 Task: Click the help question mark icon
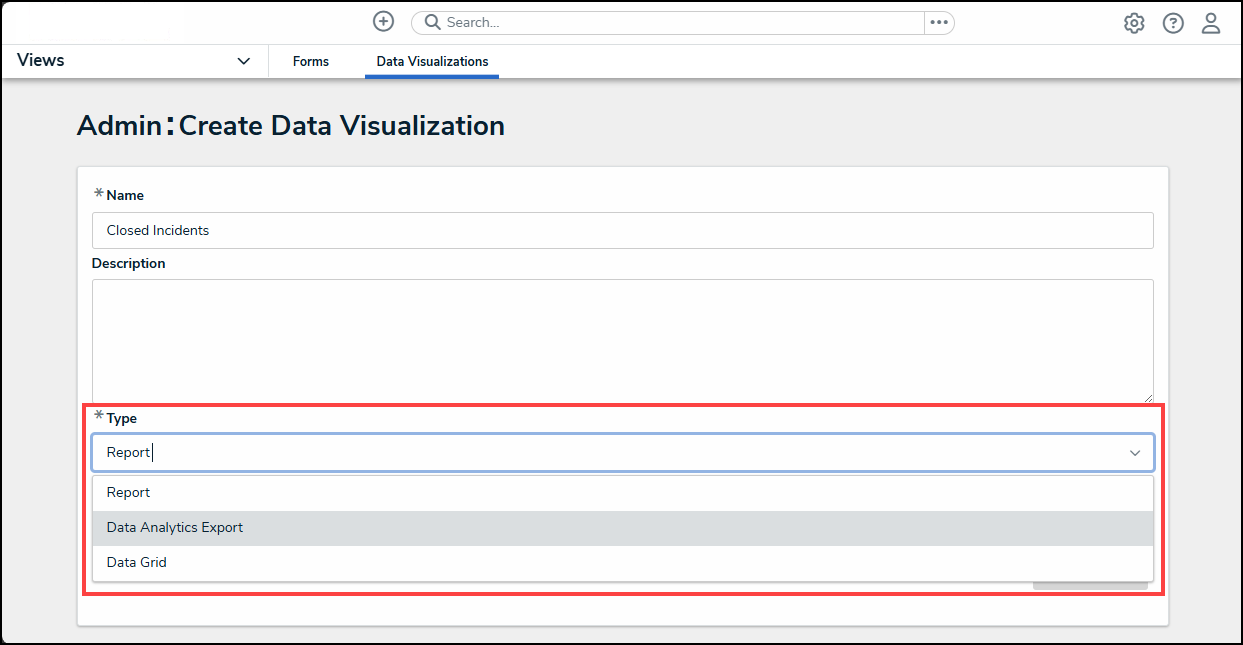[x=1173, y=23]
